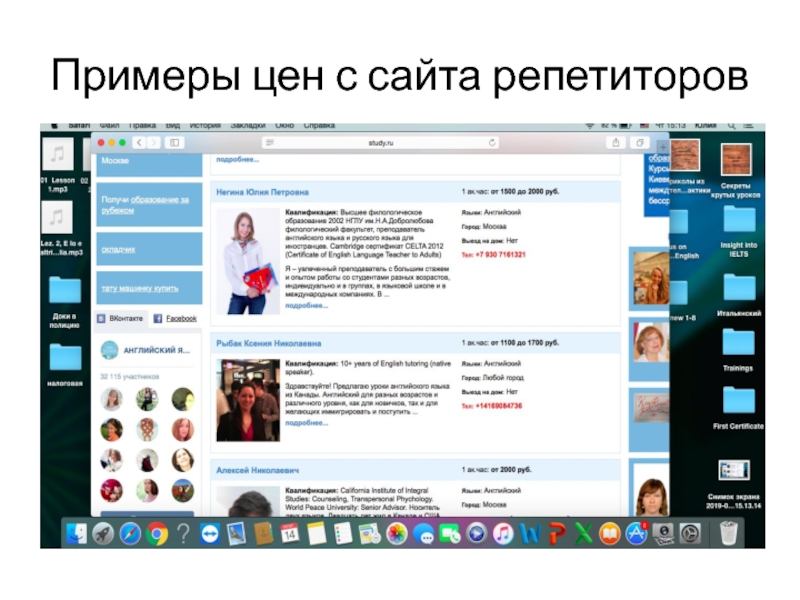This screenshot has width=800, height=600.
Task: Select the Итальянский desktop folder
Action: 739,295
